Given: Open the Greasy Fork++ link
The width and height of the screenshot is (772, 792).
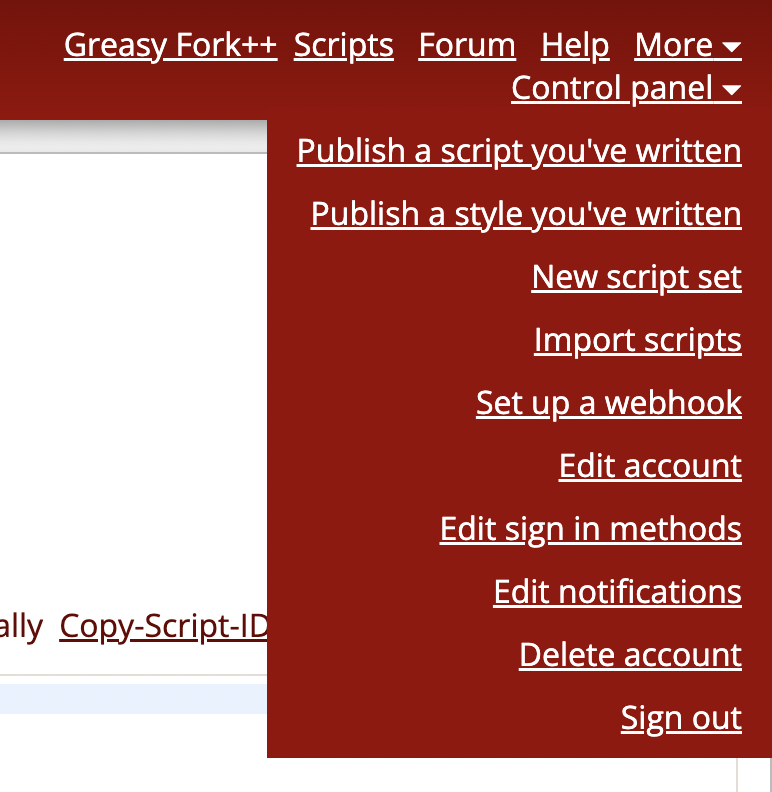Looking at the screenshot, I should click(x=170, y=45).
